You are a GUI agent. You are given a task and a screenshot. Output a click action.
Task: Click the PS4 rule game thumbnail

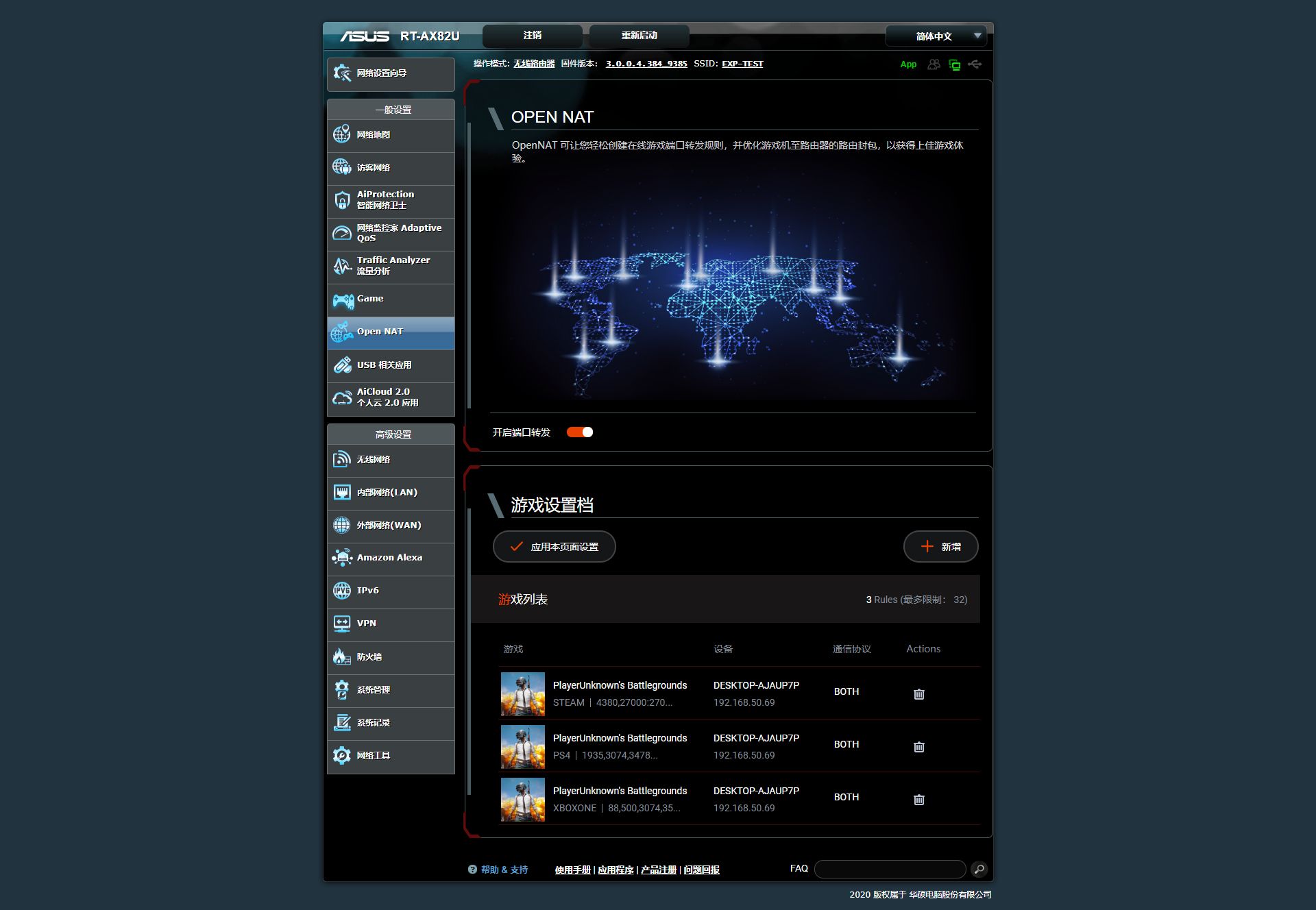pyautogui.click(x=523, y=747)
